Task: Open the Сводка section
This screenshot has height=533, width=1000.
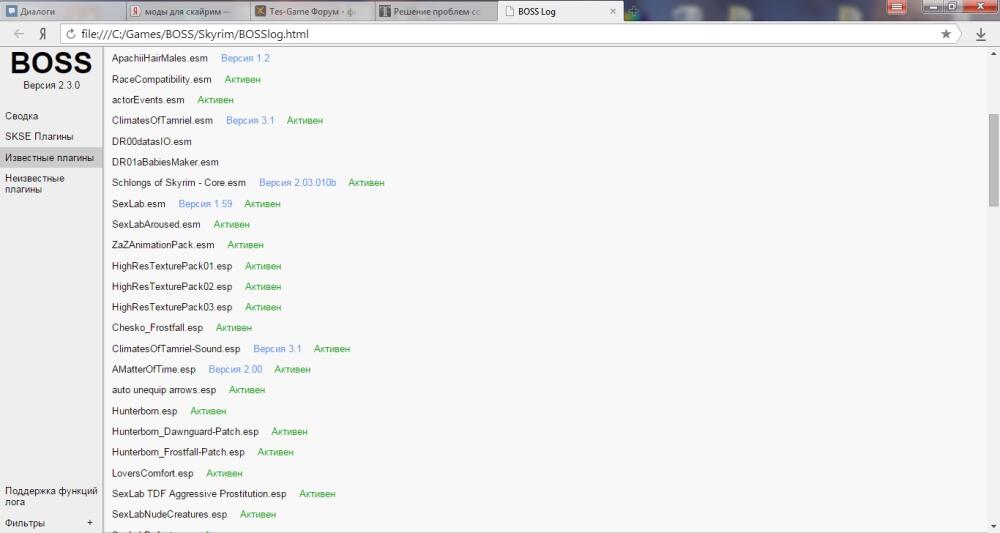Action: point(22,116)
